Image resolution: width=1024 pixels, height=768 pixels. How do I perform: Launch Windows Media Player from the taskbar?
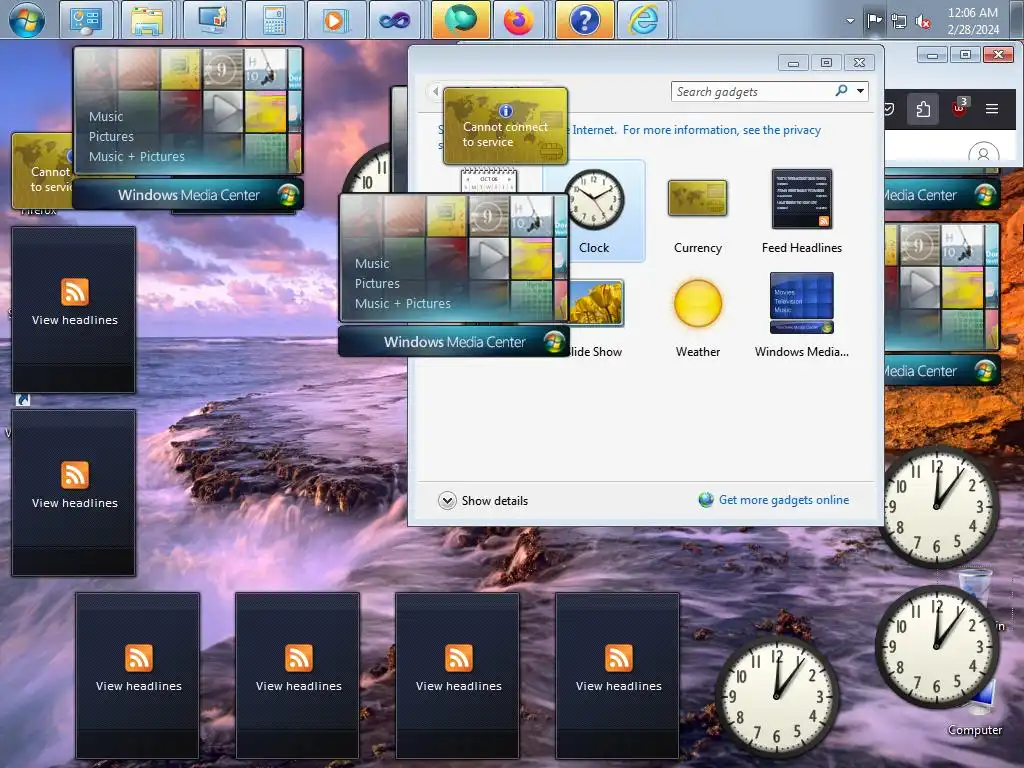[334, 20]
